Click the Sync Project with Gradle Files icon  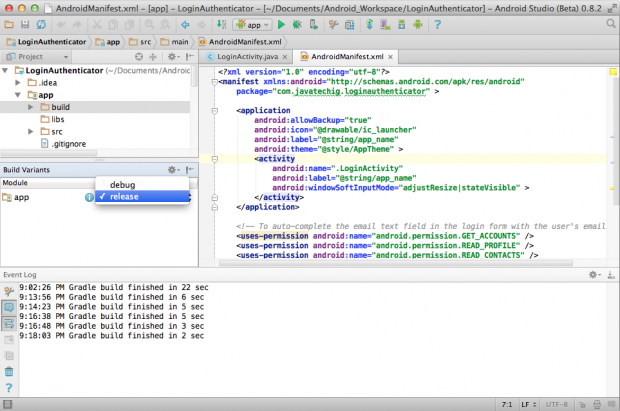tap(369, 25)
